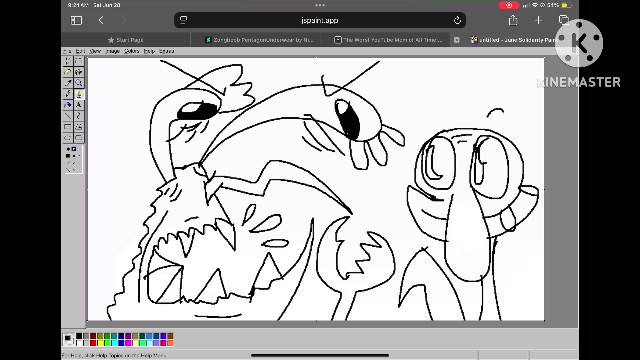Select the rectangular Select tool
The width and height of the screenshot is (640, 360).
click(x=79, y=61)
